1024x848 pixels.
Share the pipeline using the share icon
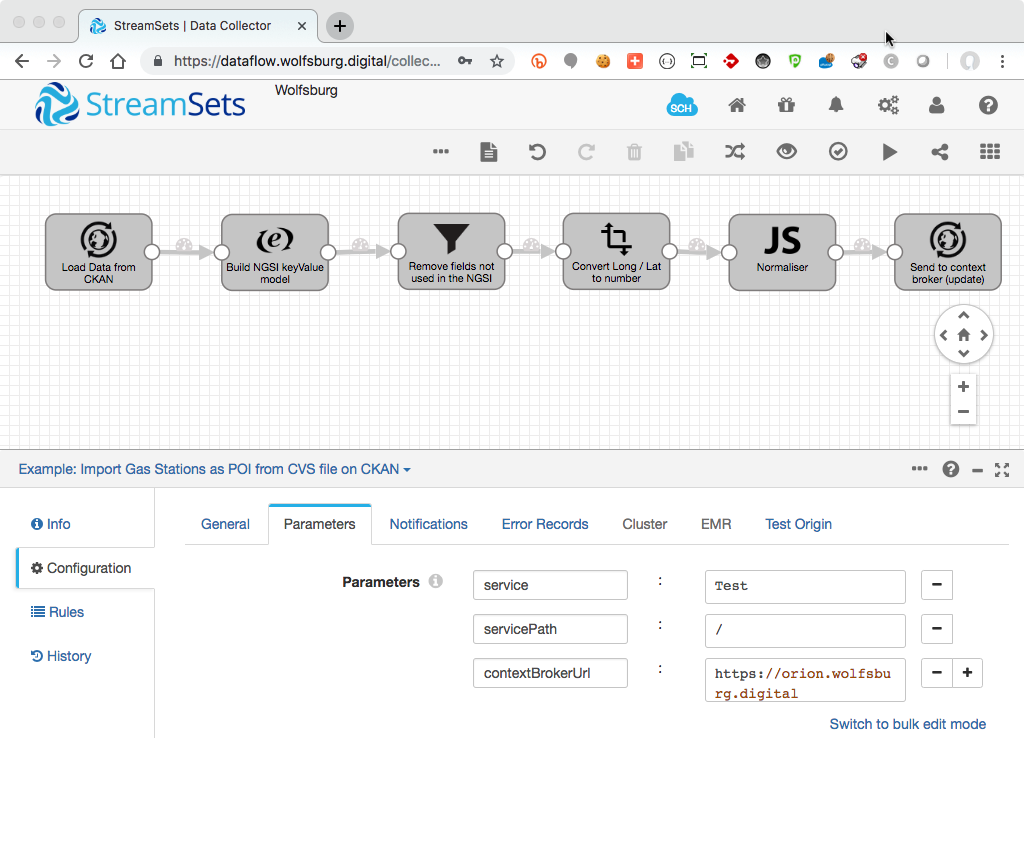(939, 151)
